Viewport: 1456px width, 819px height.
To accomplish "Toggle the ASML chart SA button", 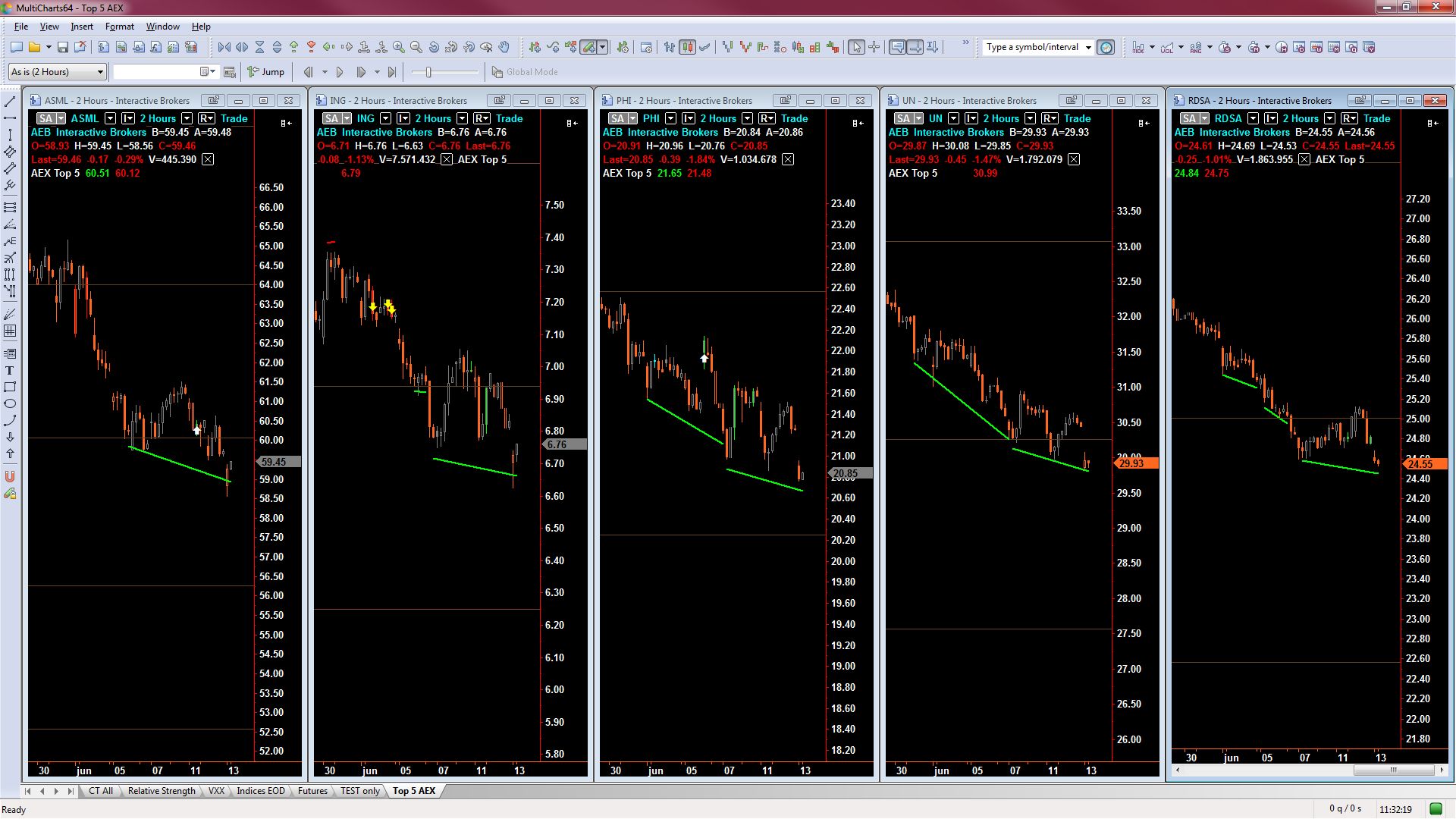I will pos(45,118).
